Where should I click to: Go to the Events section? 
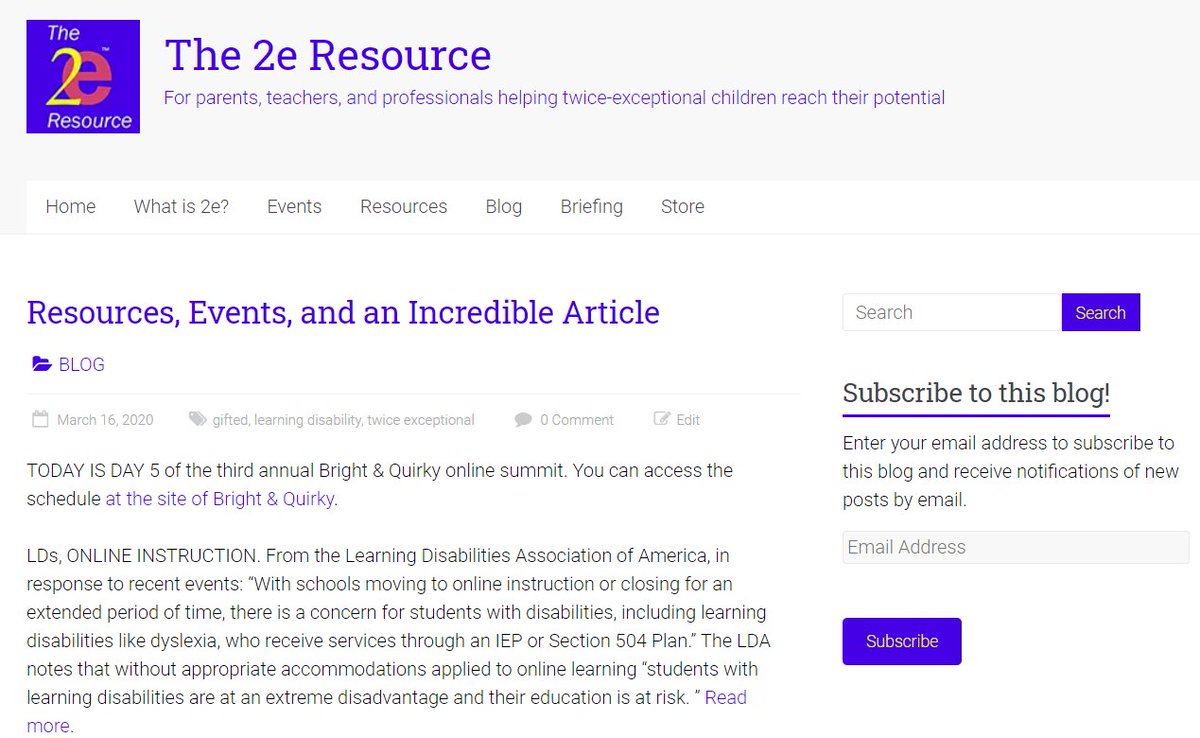294,207
